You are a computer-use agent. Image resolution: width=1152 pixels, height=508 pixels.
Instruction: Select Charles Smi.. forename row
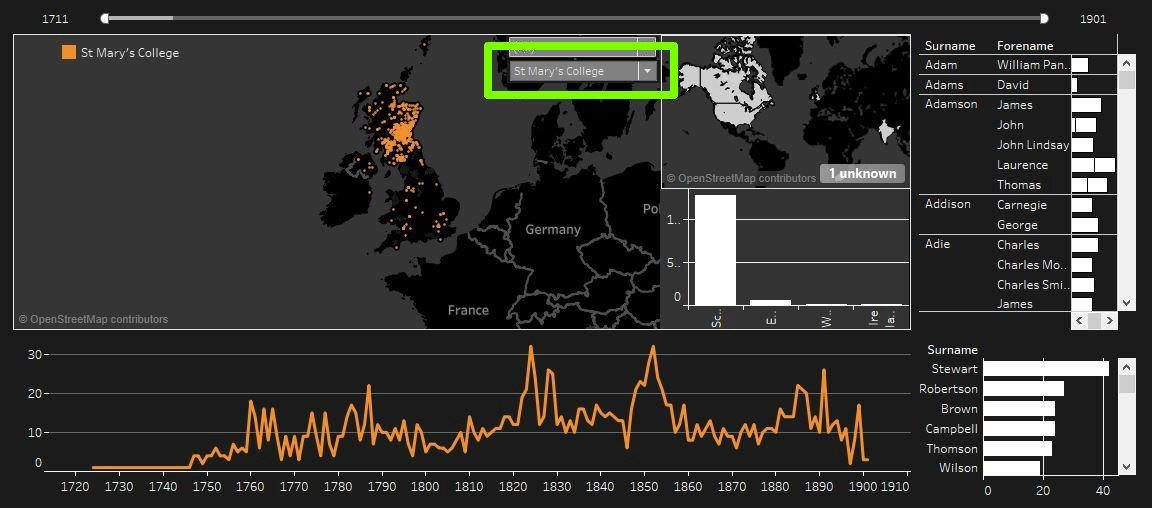click(1031, 285)
